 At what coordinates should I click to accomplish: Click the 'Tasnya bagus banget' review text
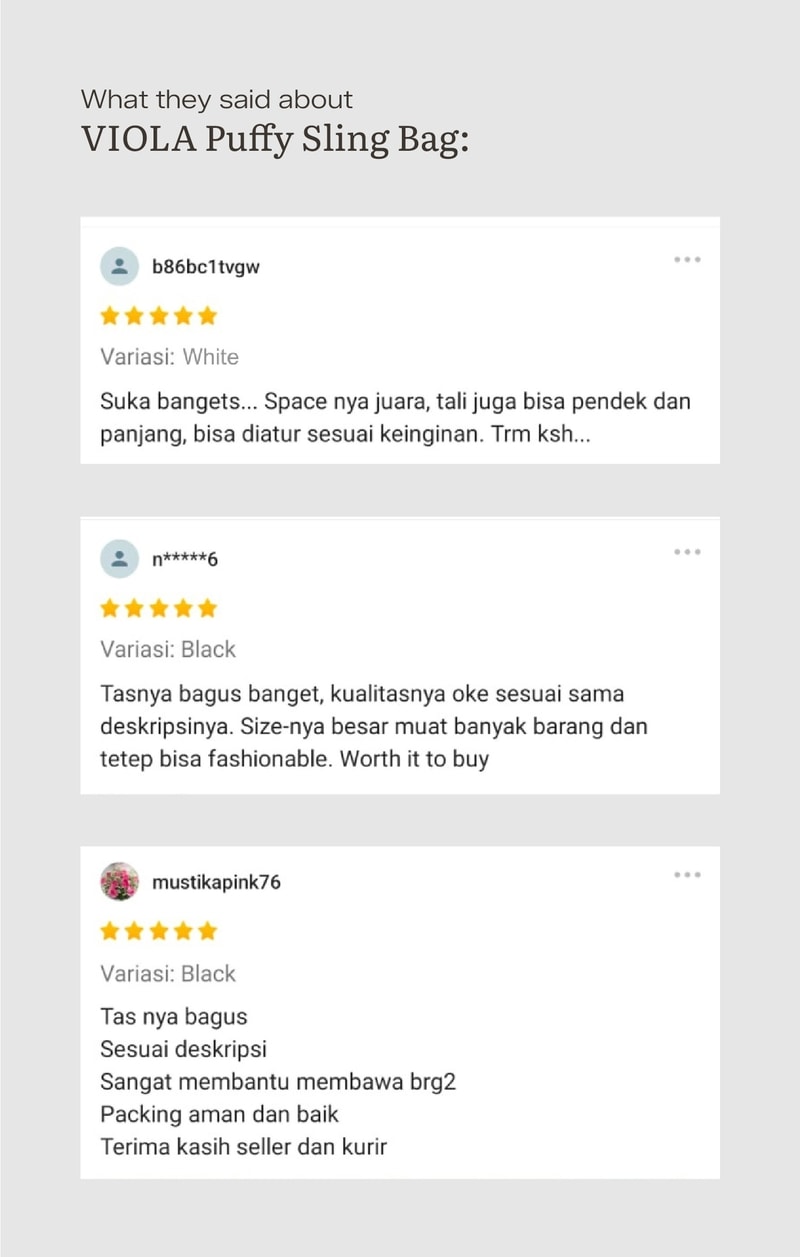click(x=374, y=726)
